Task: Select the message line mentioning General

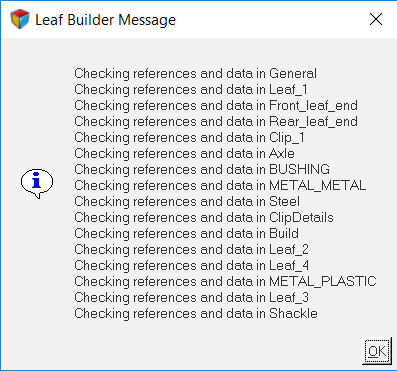Action: tap(195, 73)
